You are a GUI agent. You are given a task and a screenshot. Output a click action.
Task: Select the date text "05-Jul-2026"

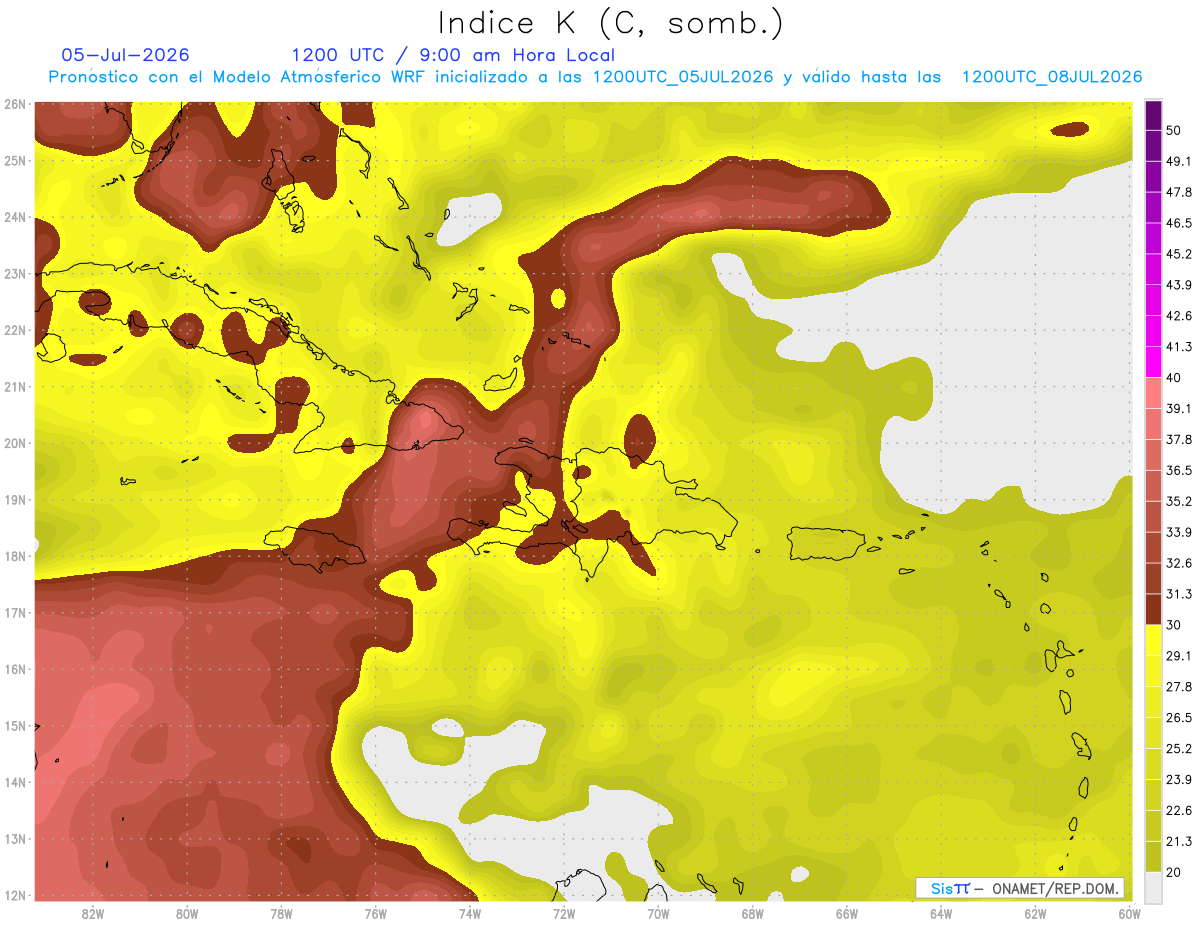pos(126,55)
